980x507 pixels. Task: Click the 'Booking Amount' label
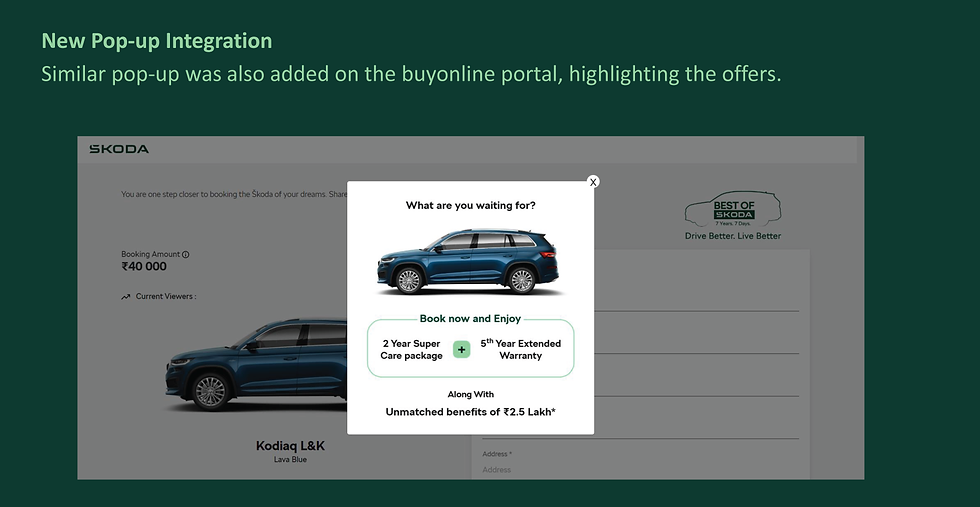click(151, 254)
